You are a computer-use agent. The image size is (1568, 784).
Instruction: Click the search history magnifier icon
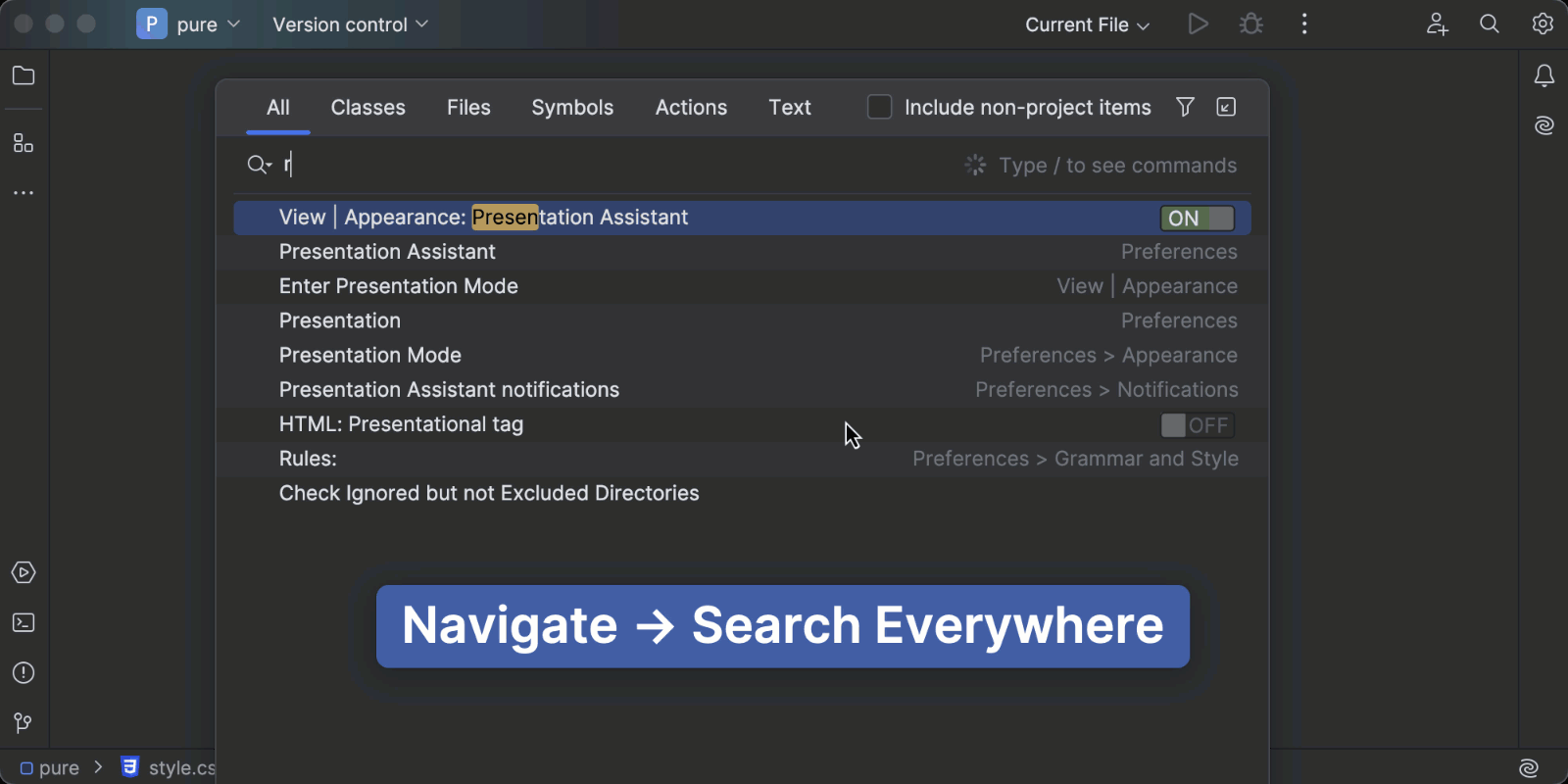259,165
